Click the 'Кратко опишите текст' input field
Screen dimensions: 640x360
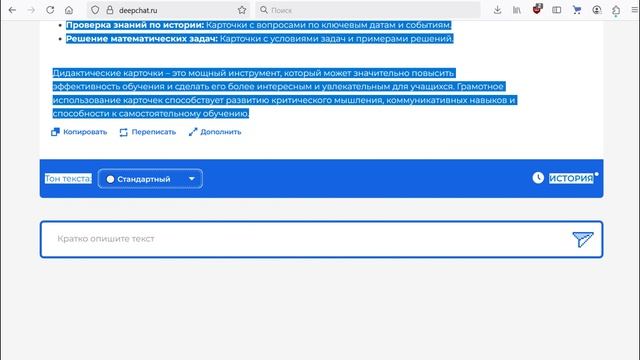(x=322, y=239)
